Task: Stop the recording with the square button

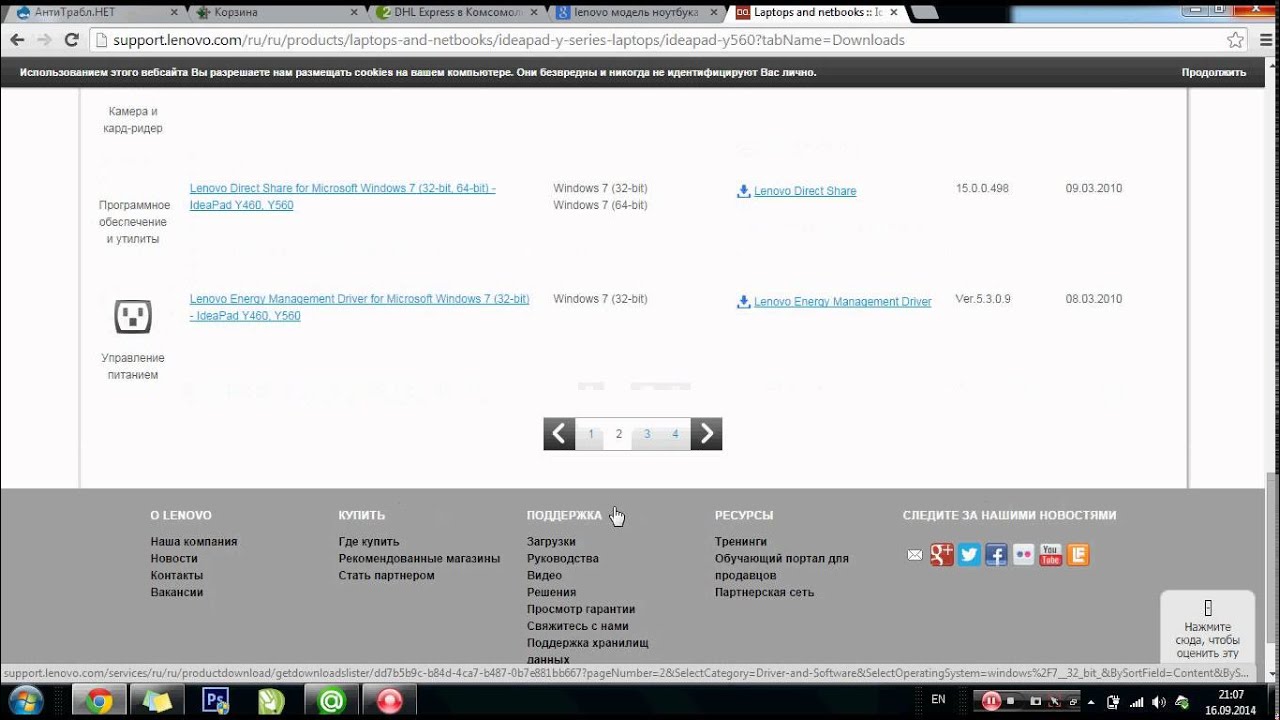Action: click(x=1011, y=701)
